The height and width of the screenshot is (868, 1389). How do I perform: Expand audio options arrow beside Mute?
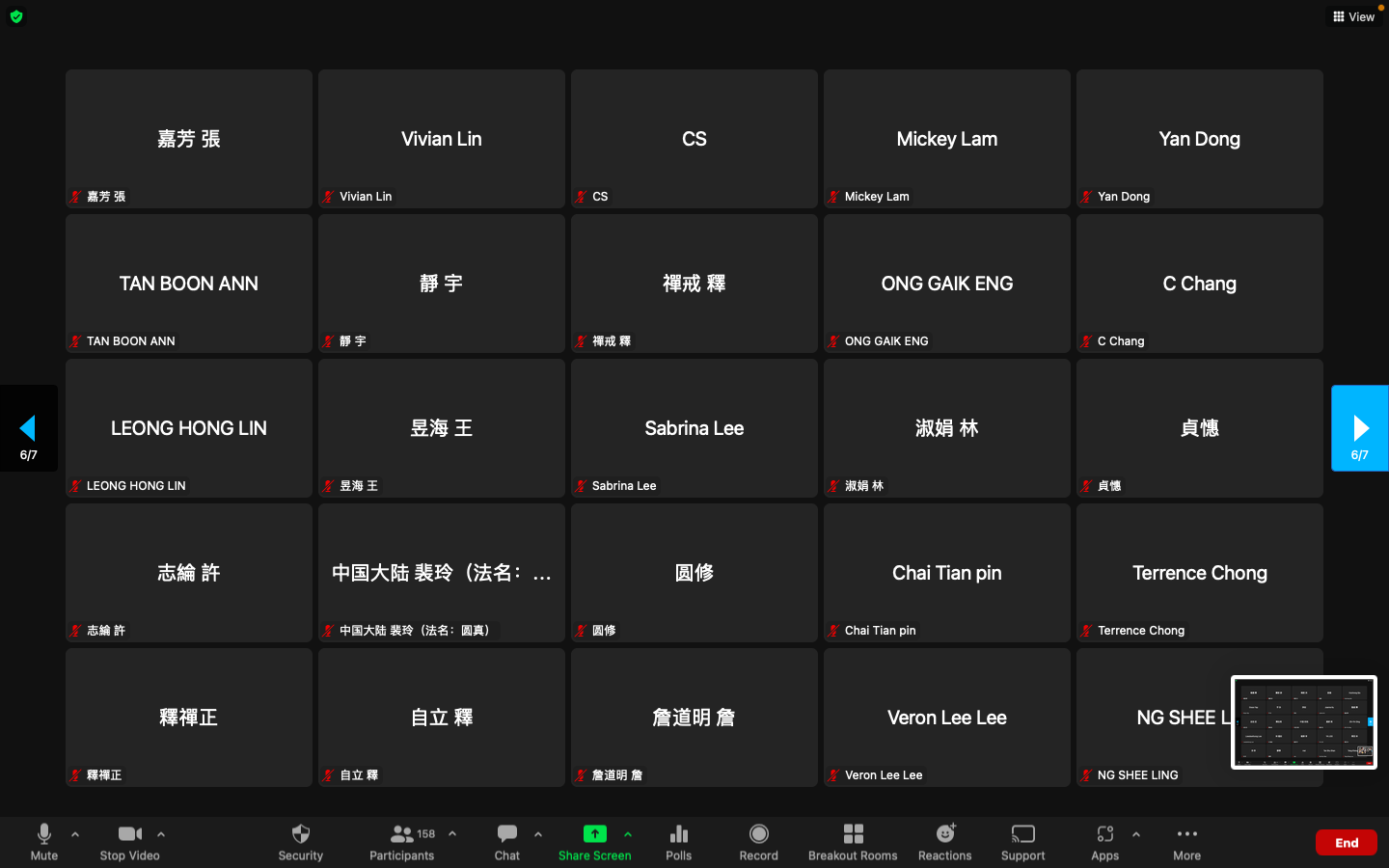coord(75,834)
